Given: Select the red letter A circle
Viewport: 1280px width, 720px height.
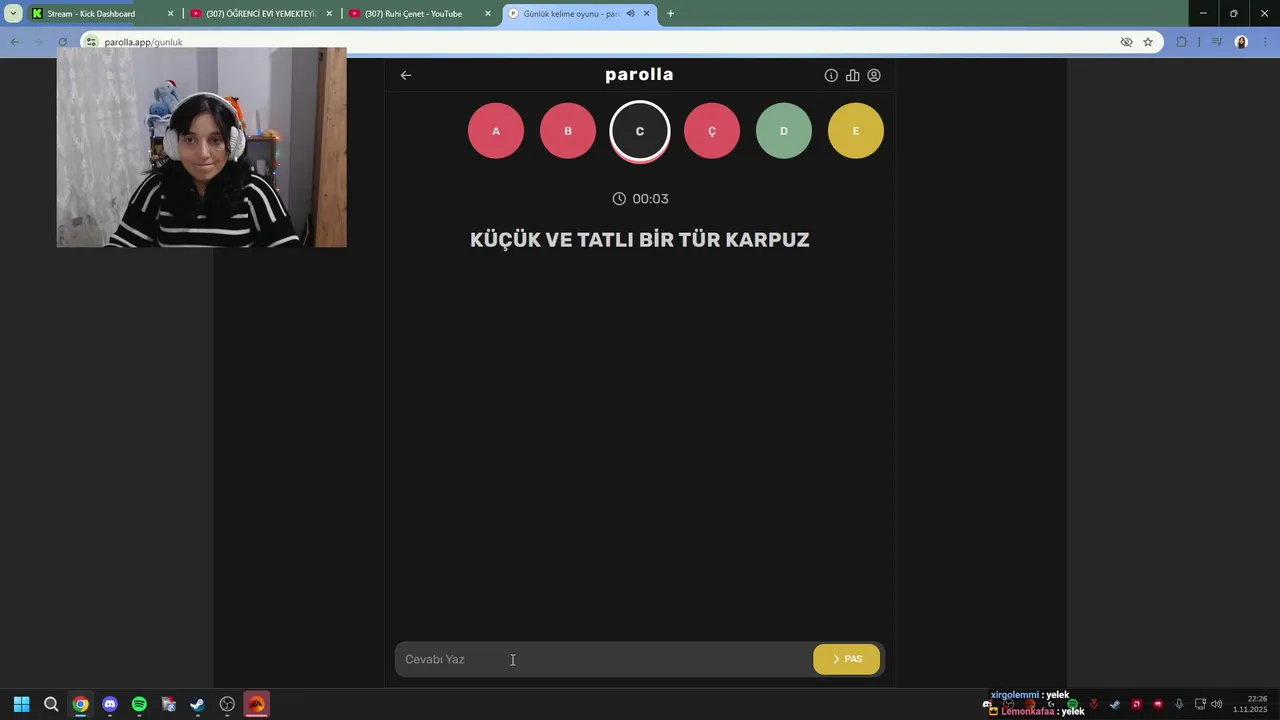Looking at the screenshot, I should pos(496,131).
